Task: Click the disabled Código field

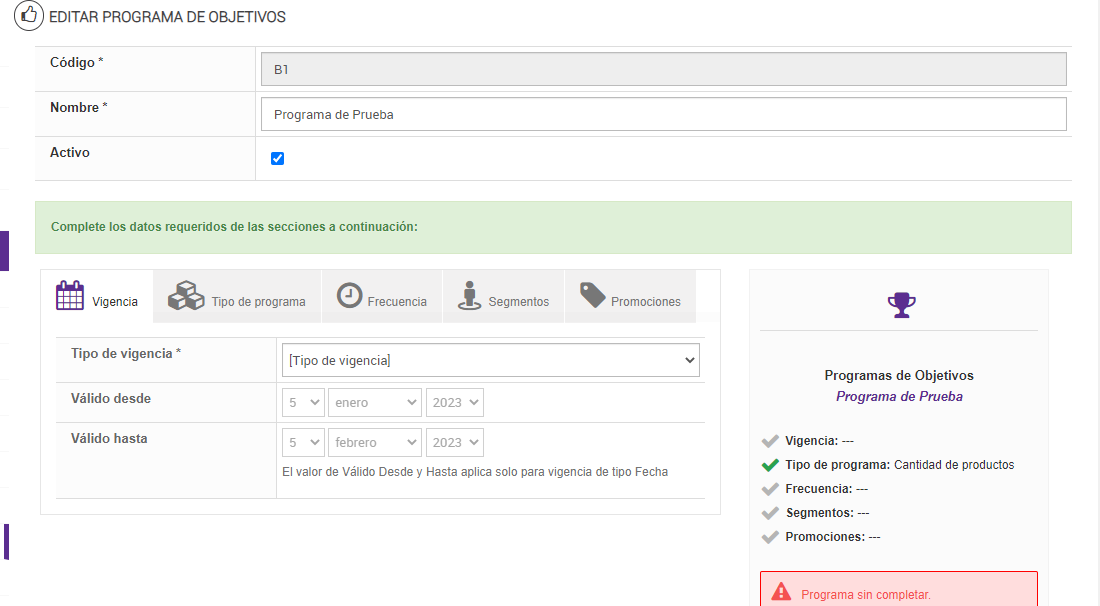Action: click(662, 69)
